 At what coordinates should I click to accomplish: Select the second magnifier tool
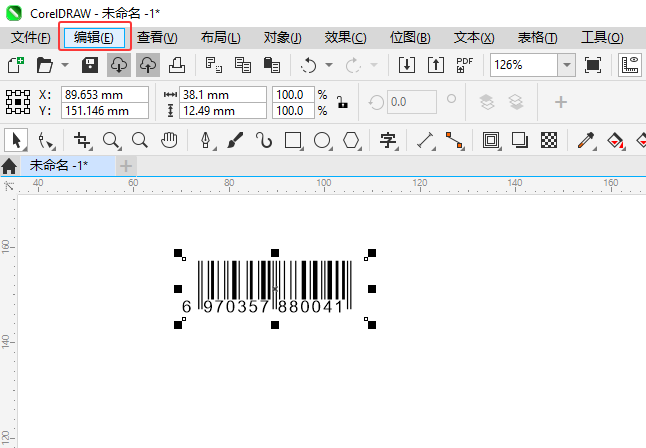(140, 141)
